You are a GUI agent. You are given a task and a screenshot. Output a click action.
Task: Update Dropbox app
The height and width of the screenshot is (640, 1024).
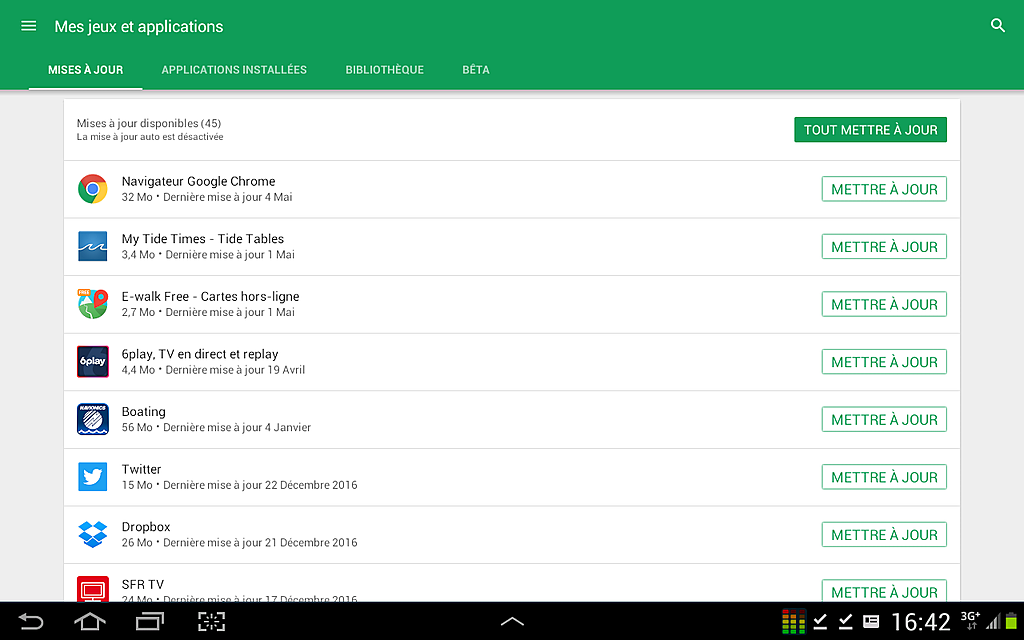click(884, 534)
